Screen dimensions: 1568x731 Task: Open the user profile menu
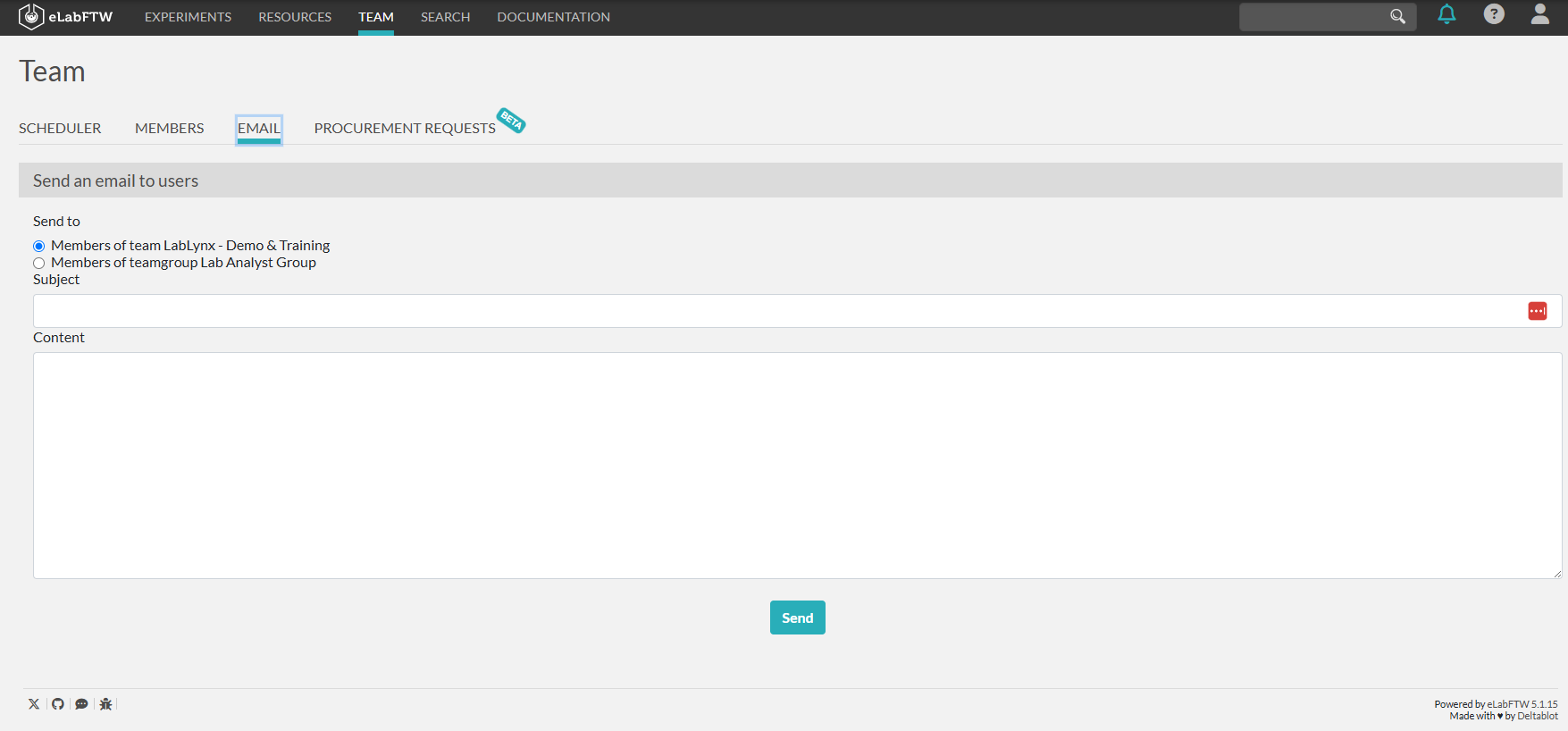[x=1539, y=14]
